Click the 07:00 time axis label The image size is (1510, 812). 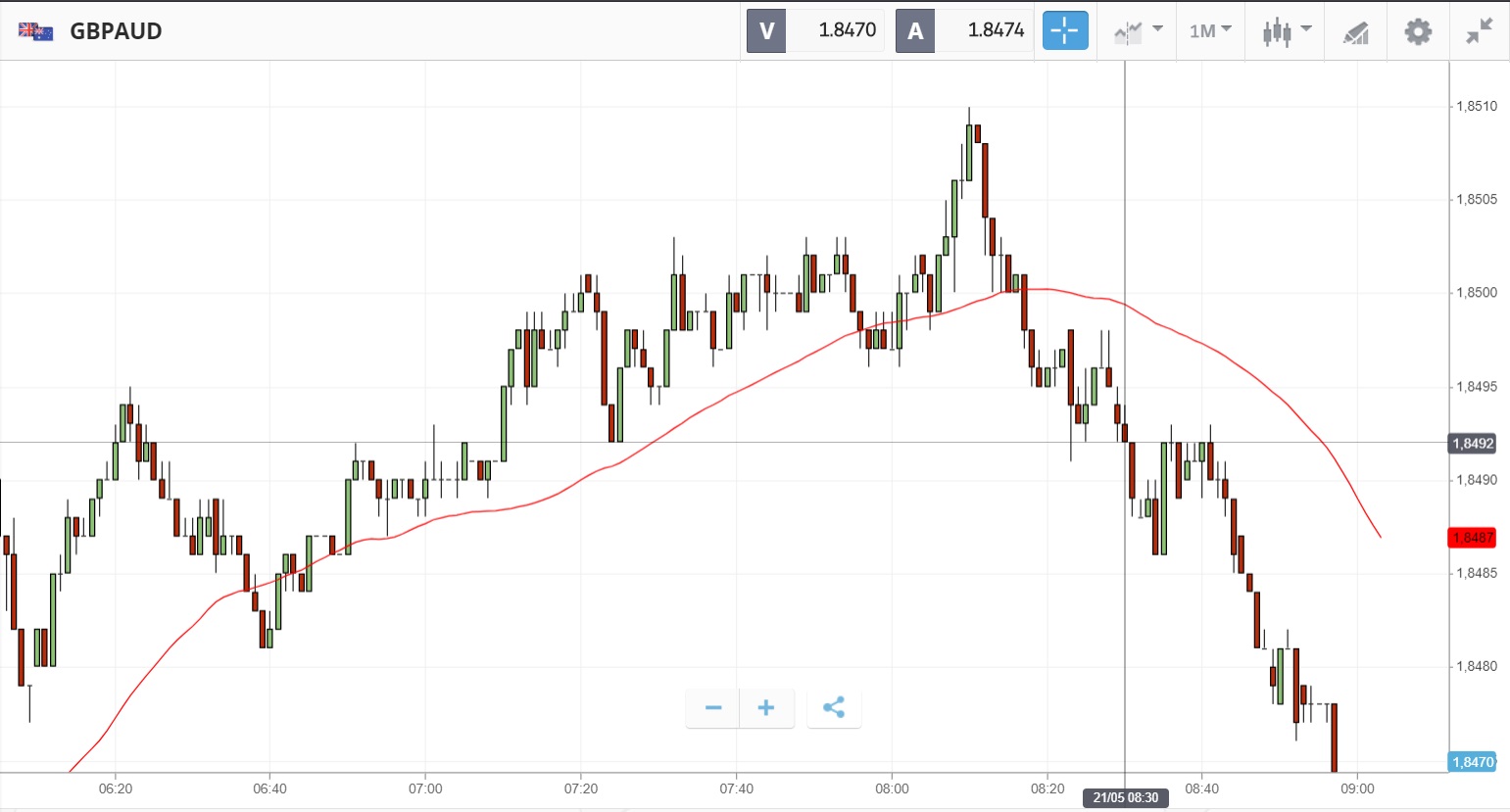425,788
